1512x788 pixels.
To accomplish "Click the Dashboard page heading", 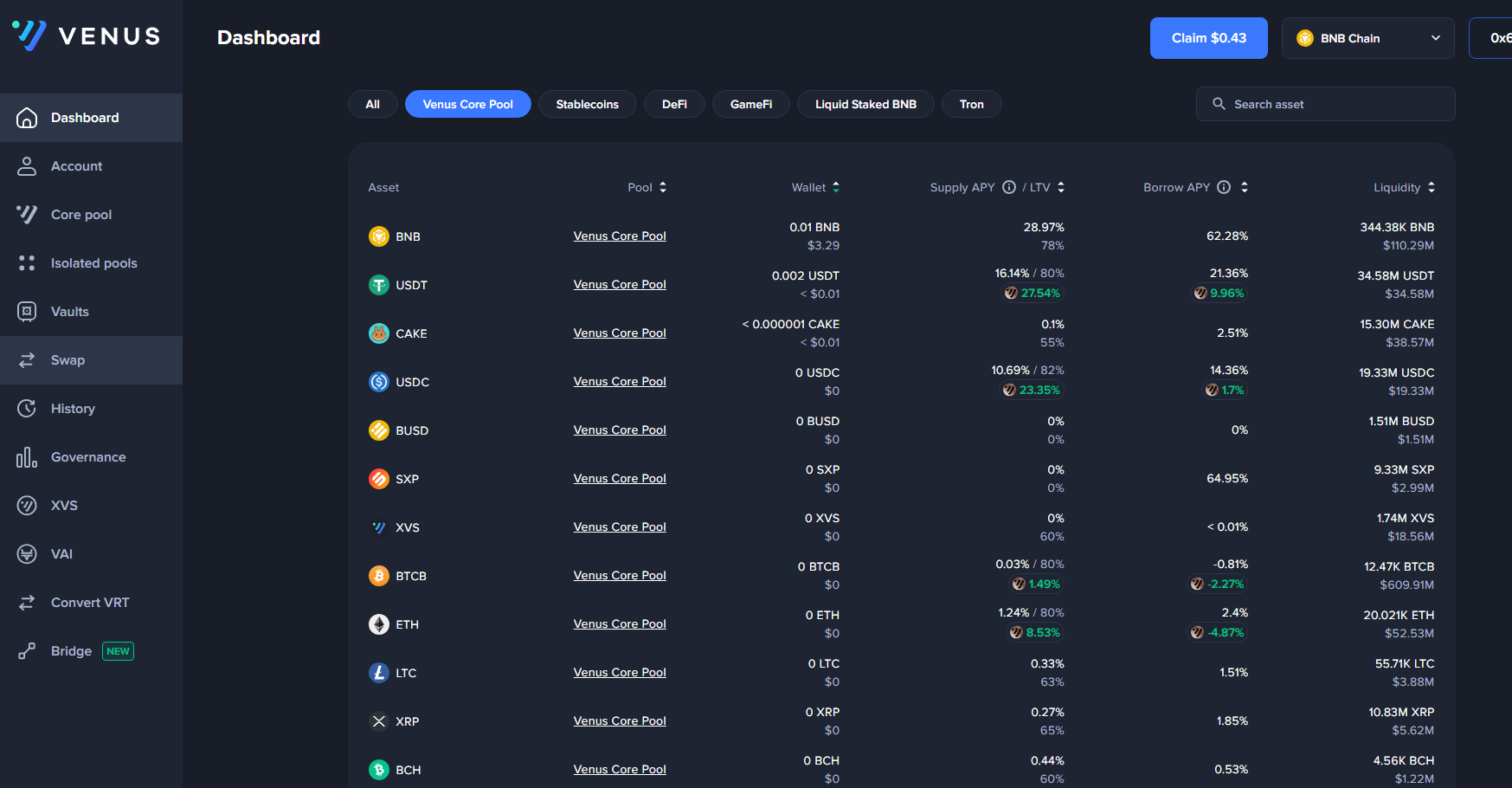I will 268,37.
